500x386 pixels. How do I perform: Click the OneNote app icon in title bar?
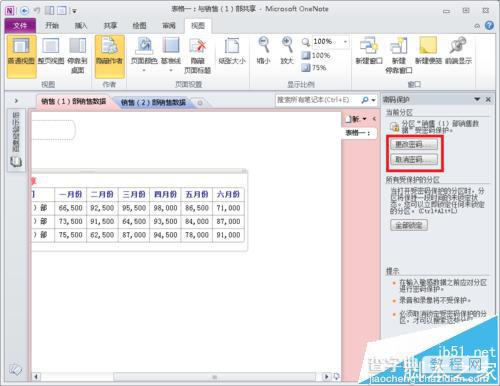(x=9, y=11)
